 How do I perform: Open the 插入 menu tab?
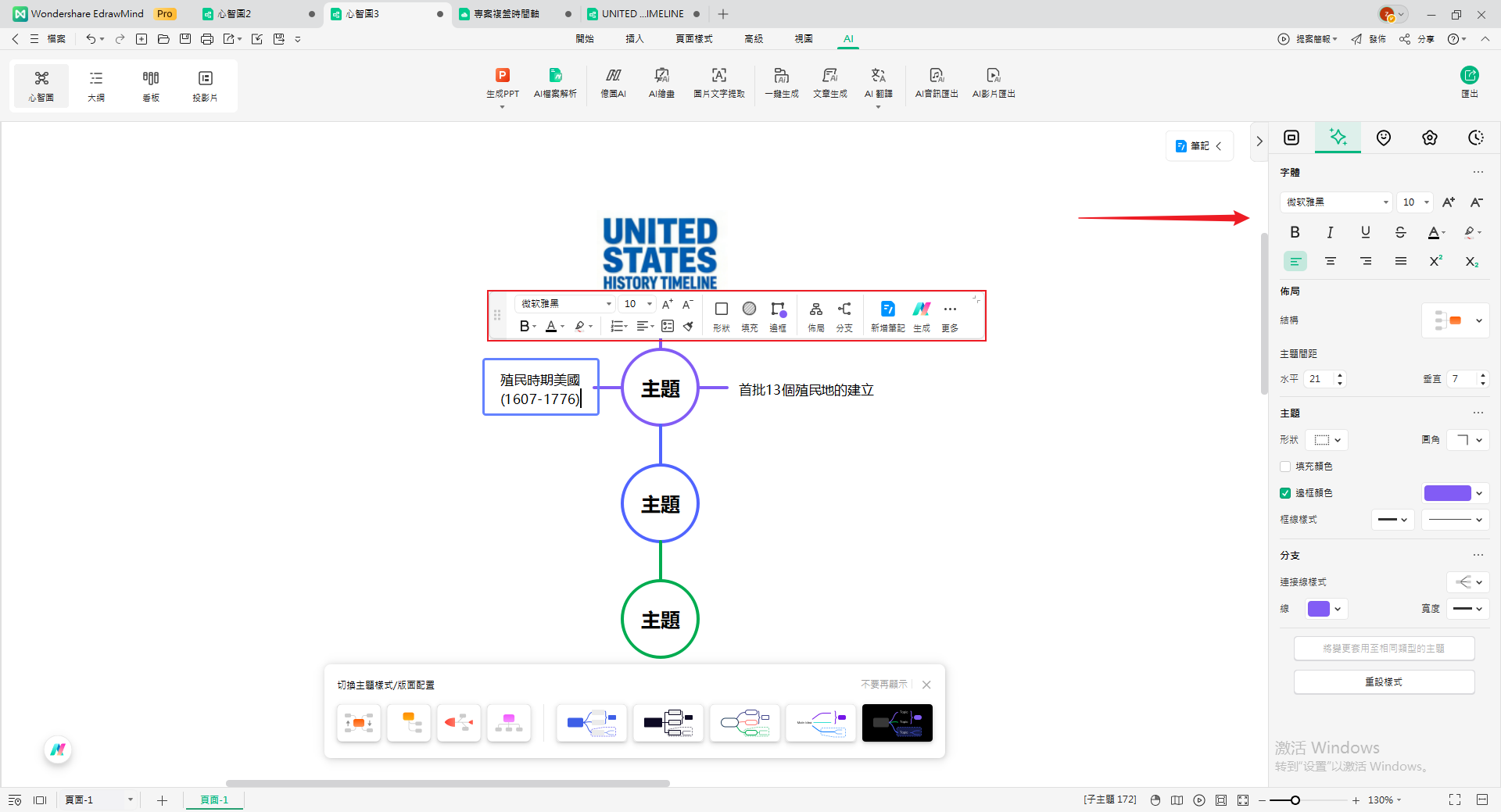[634, 39]
